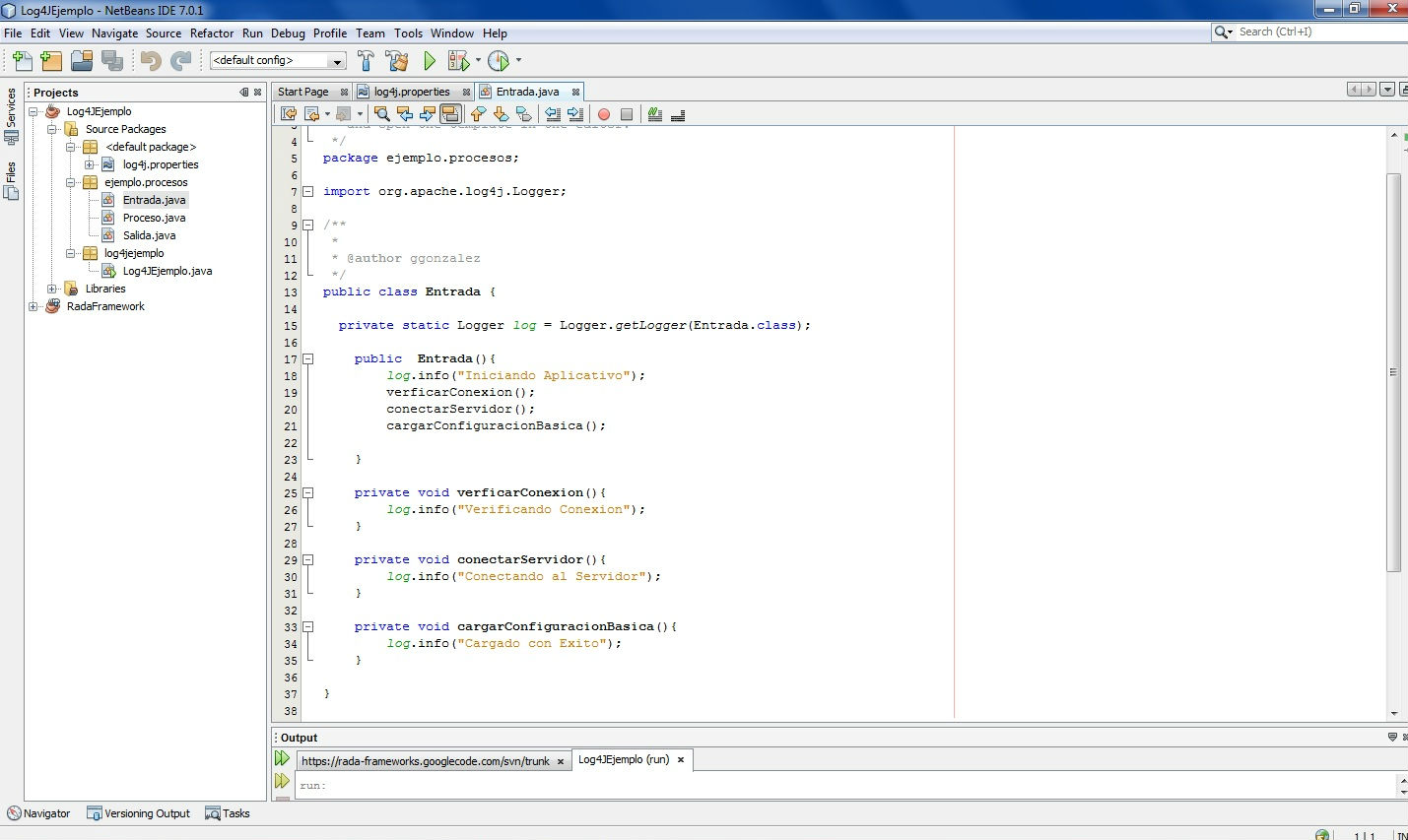Start macro recording with red circle icon

603,113
